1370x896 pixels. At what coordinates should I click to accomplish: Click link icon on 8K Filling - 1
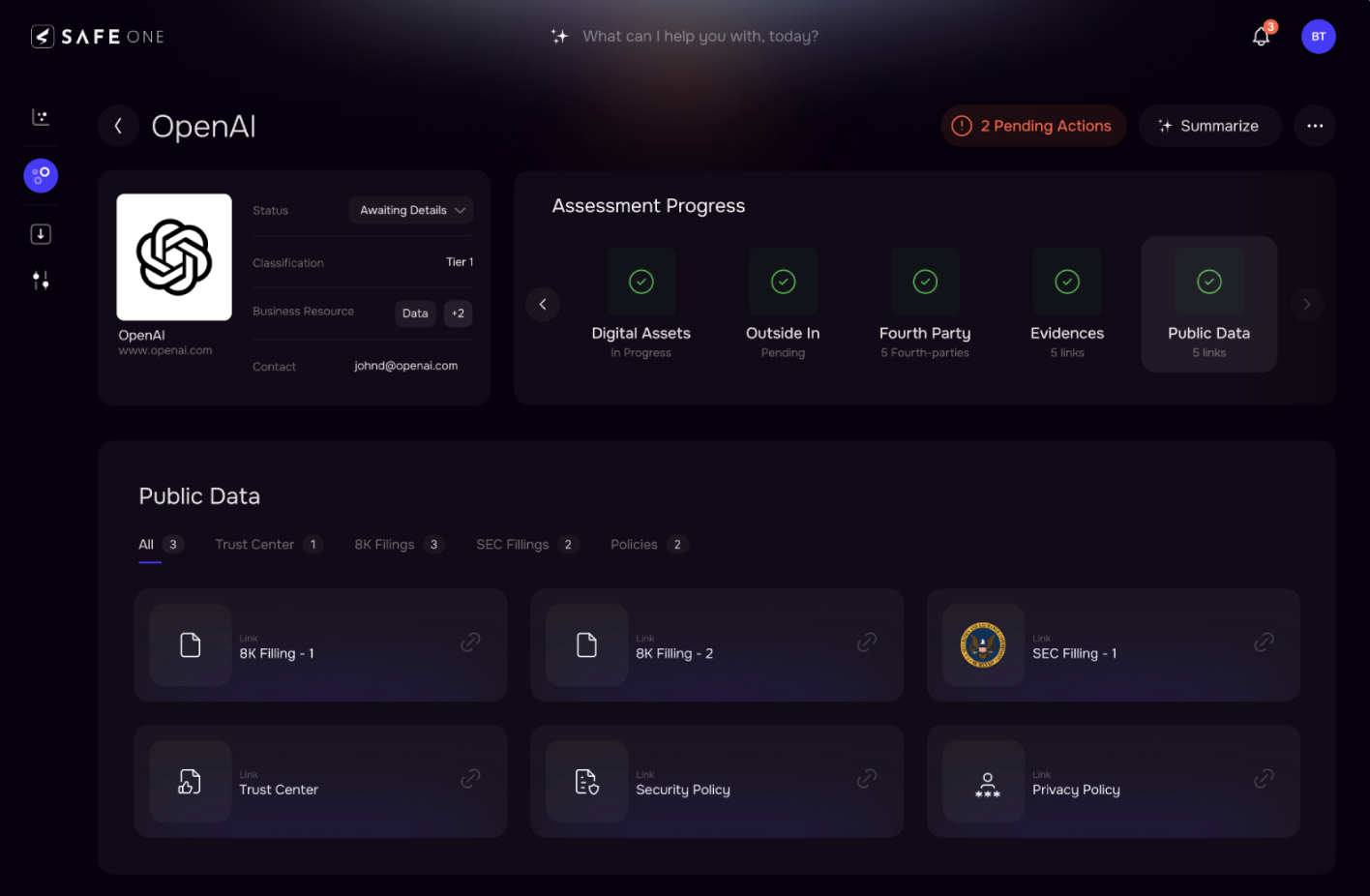pos(470,642)
